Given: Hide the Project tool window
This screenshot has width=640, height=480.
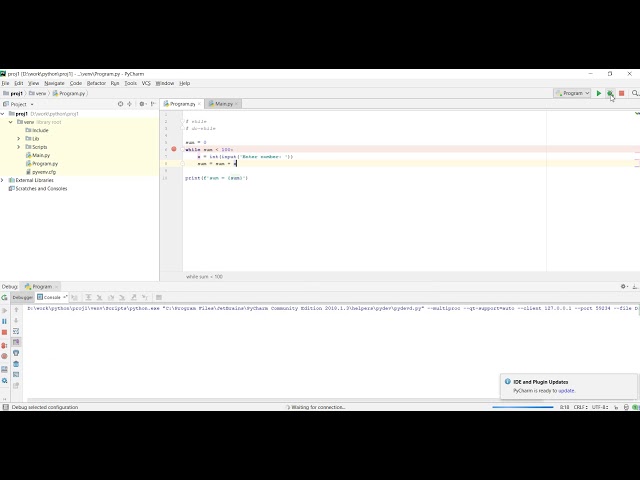Looking at the screenshot, I should (153, 104).
